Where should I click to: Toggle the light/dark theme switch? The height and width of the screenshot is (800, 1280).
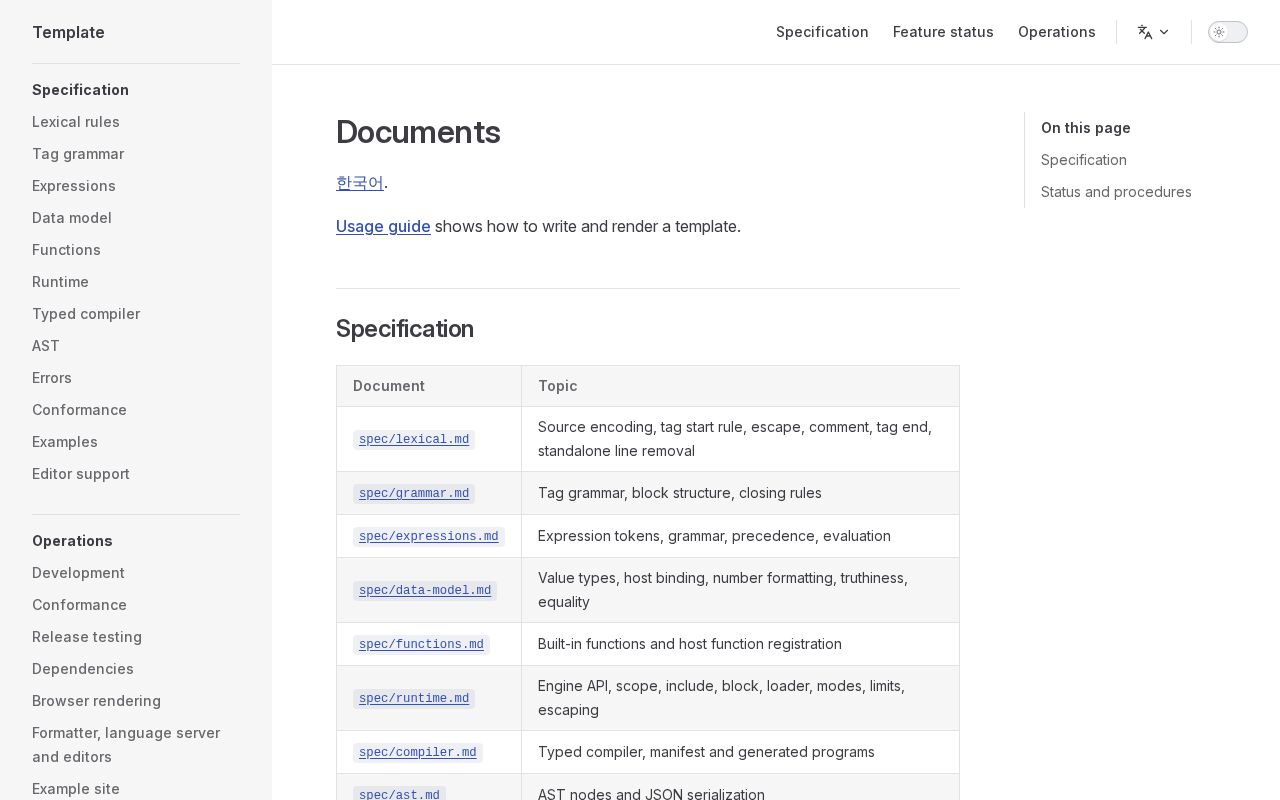tap(1228, 32)
